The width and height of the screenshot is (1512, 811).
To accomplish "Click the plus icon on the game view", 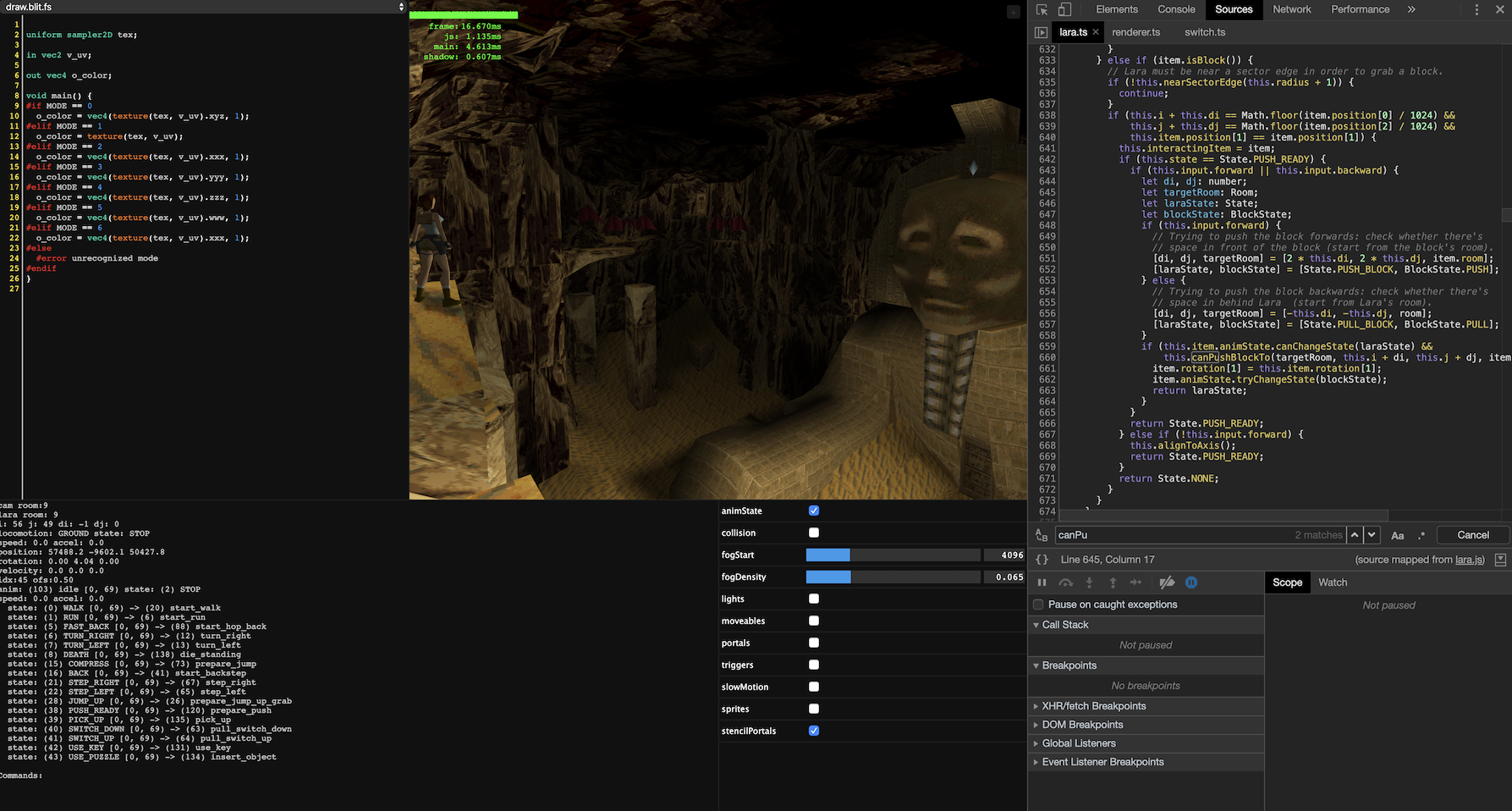I will [1013, 12].
